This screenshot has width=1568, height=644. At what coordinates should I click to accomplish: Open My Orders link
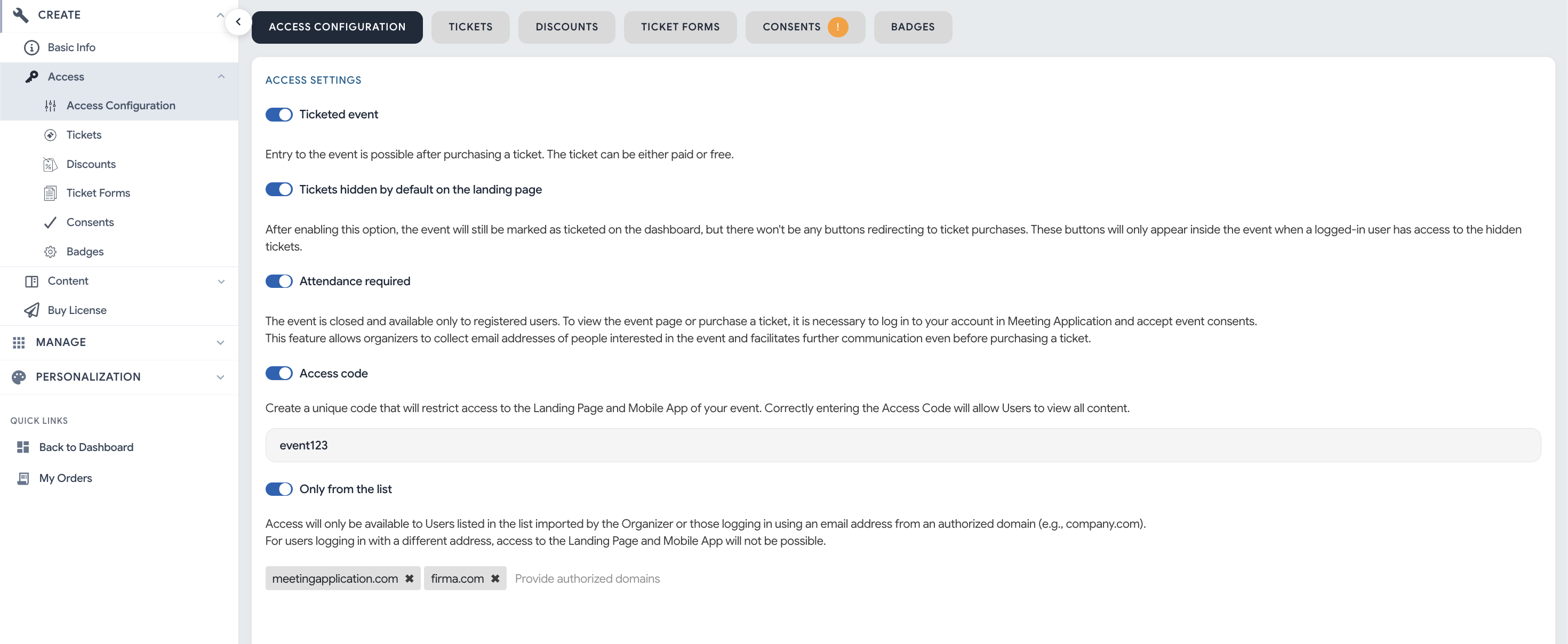click(x=66, y=478)
